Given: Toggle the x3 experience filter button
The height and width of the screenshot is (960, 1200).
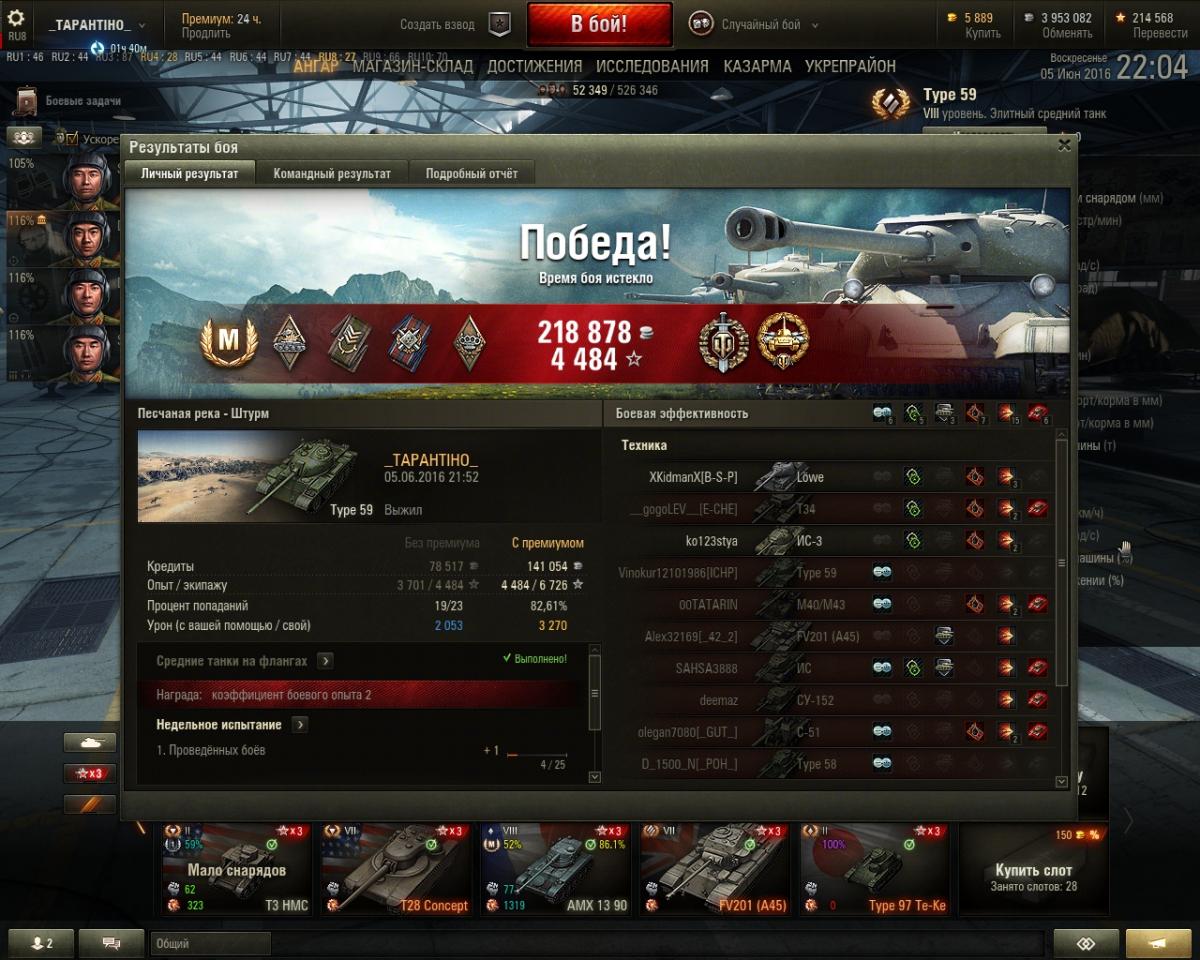Looking at the screenshot, I should coord(90,773).
